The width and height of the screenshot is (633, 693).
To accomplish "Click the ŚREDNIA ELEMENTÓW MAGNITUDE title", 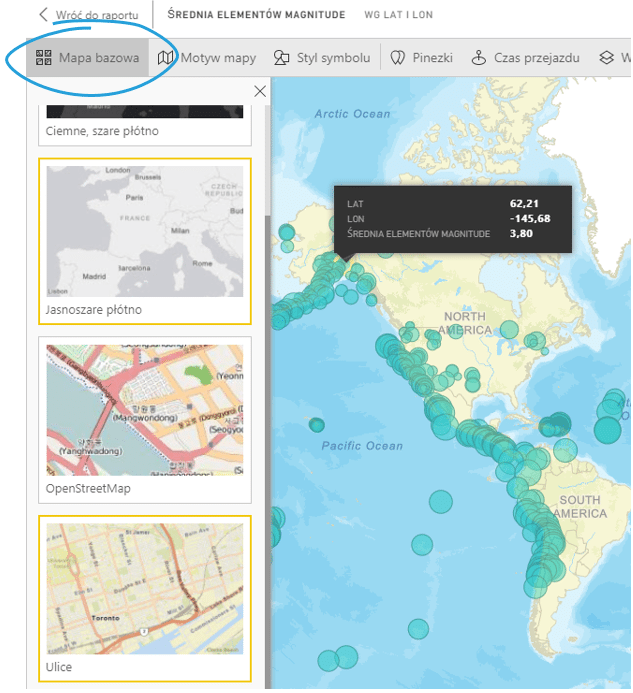I will pos(256,15).
